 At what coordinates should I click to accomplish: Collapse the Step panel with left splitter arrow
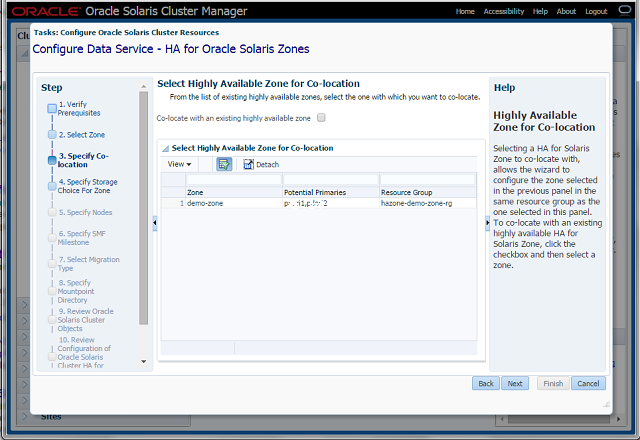point(155,223)
